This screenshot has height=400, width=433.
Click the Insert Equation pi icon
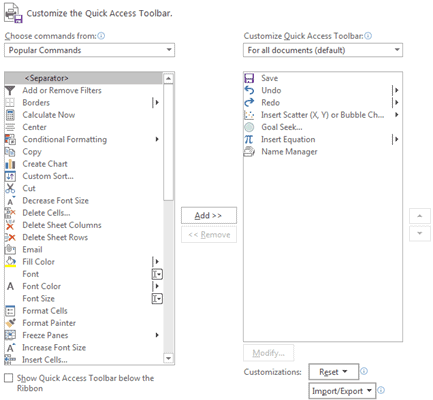249,139
